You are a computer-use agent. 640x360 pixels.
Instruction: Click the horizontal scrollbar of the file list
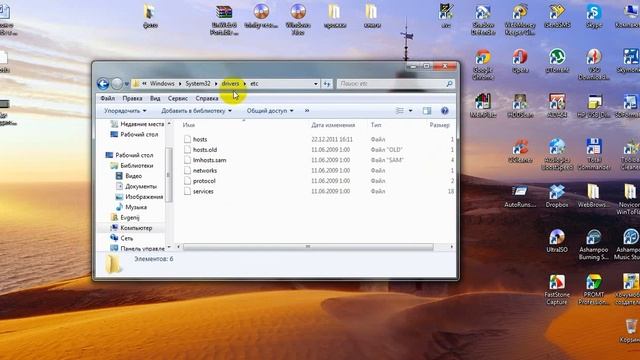point(308,247)
